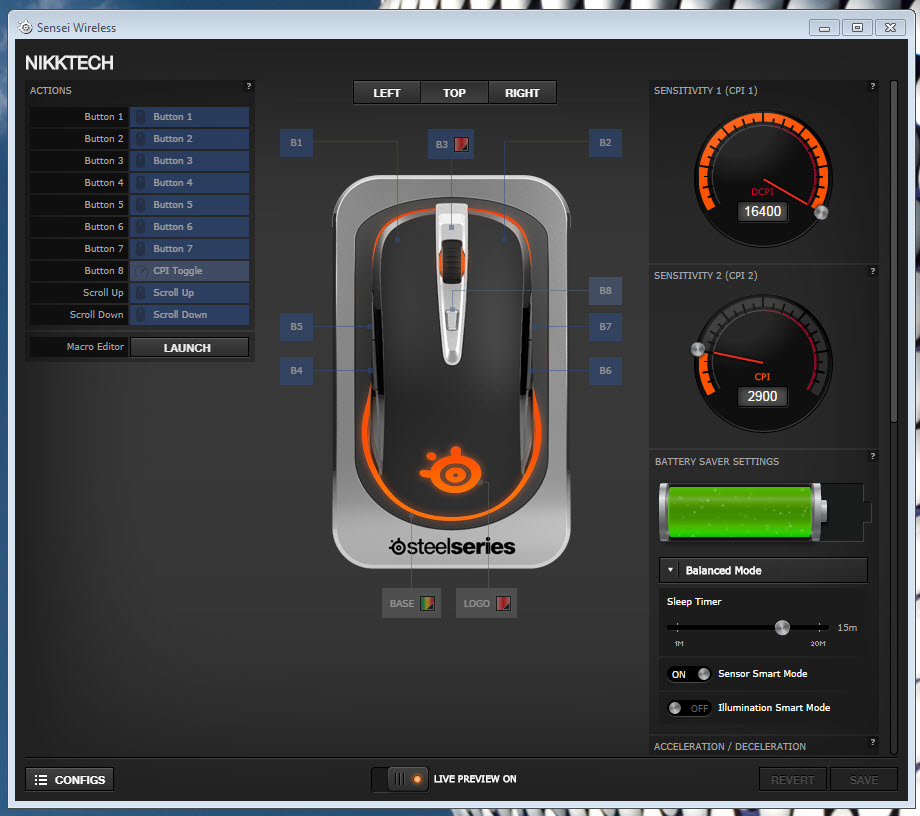Select the B1 button marker

296,143
